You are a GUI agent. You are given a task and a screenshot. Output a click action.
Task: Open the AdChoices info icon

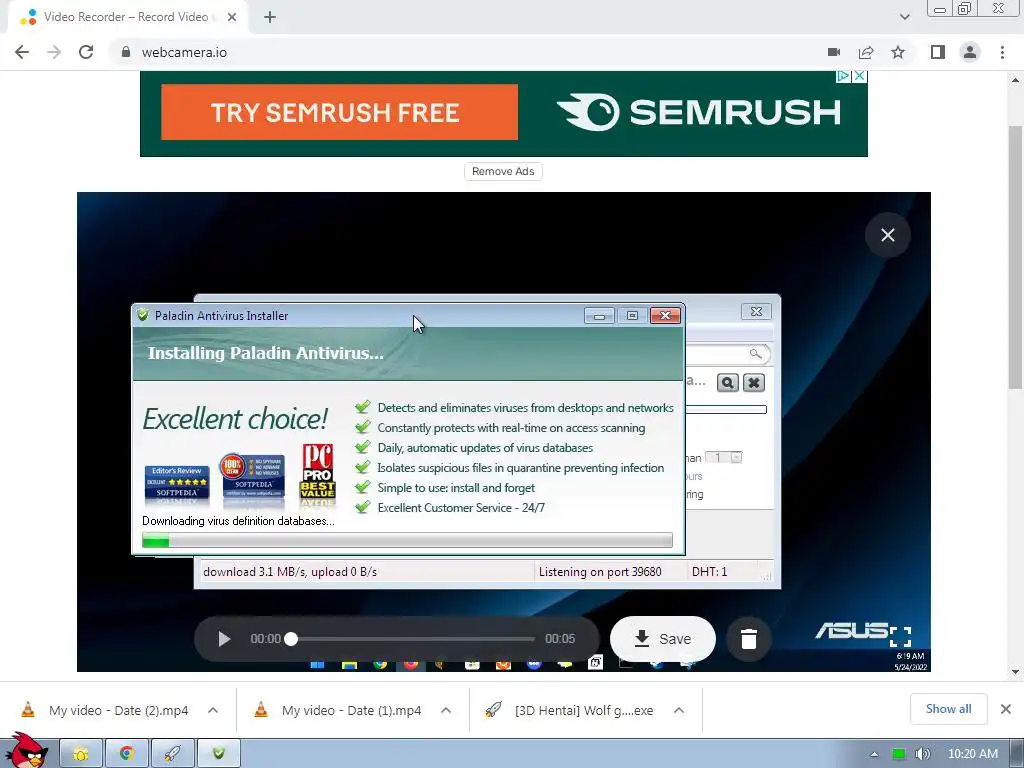[844, 76]
